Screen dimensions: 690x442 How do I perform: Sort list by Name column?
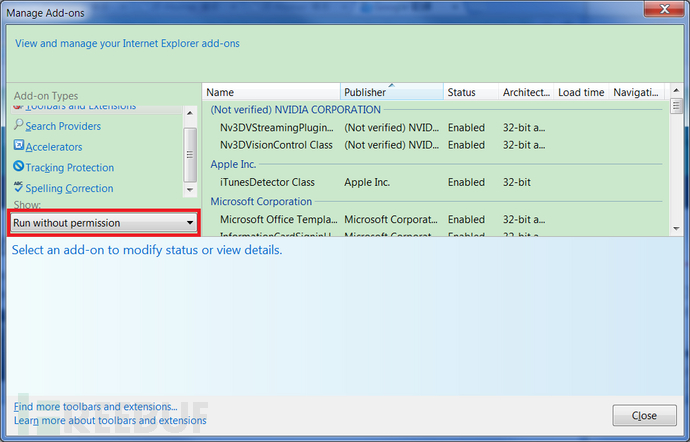click(271, 92)
